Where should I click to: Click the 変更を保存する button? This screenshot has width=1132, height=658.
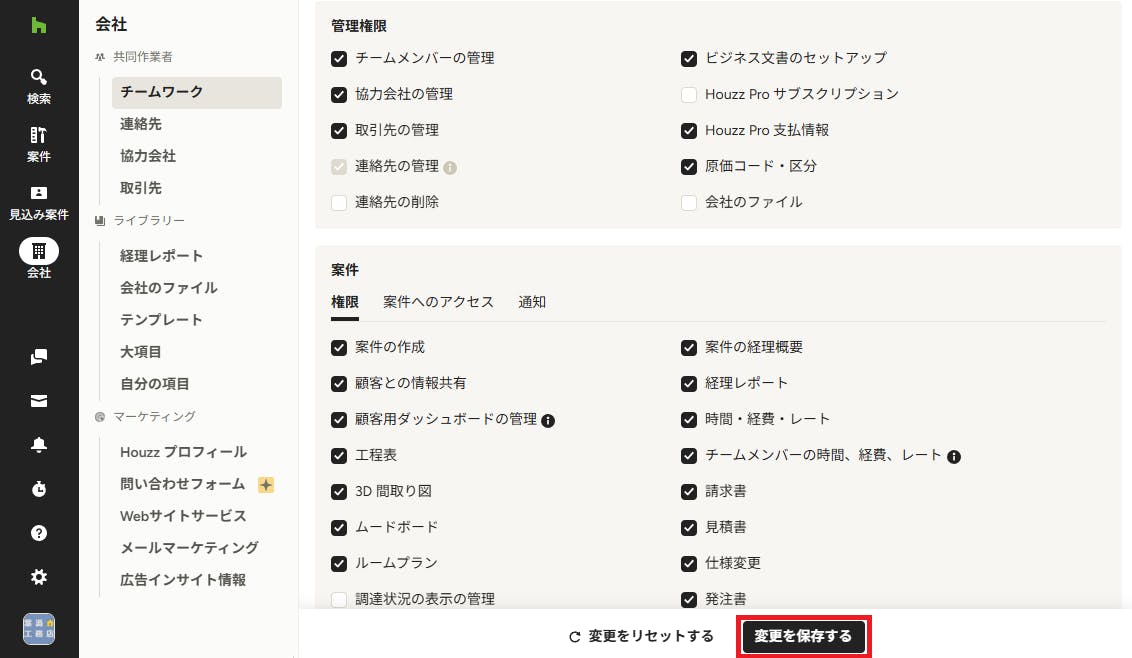(803, 636)
